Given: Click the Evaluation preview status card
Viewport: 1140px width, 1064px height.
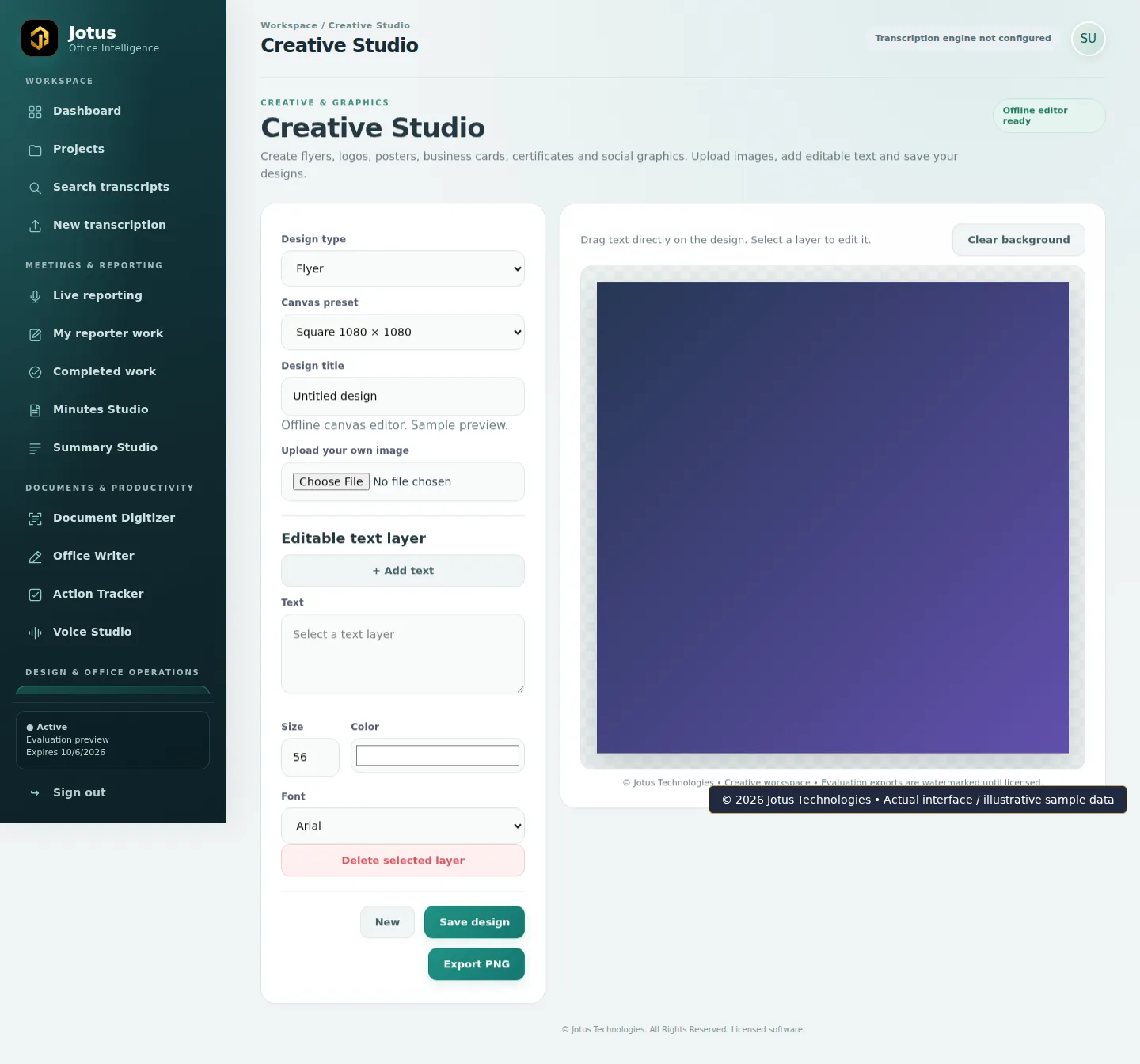Looking at the screenshot, I should click(112, 740).
